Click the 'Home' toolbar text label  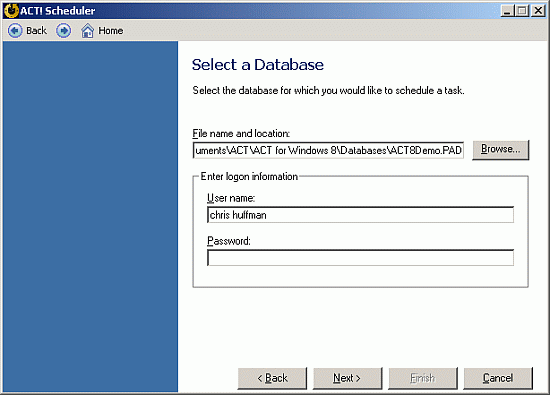[x=110, y=31]
